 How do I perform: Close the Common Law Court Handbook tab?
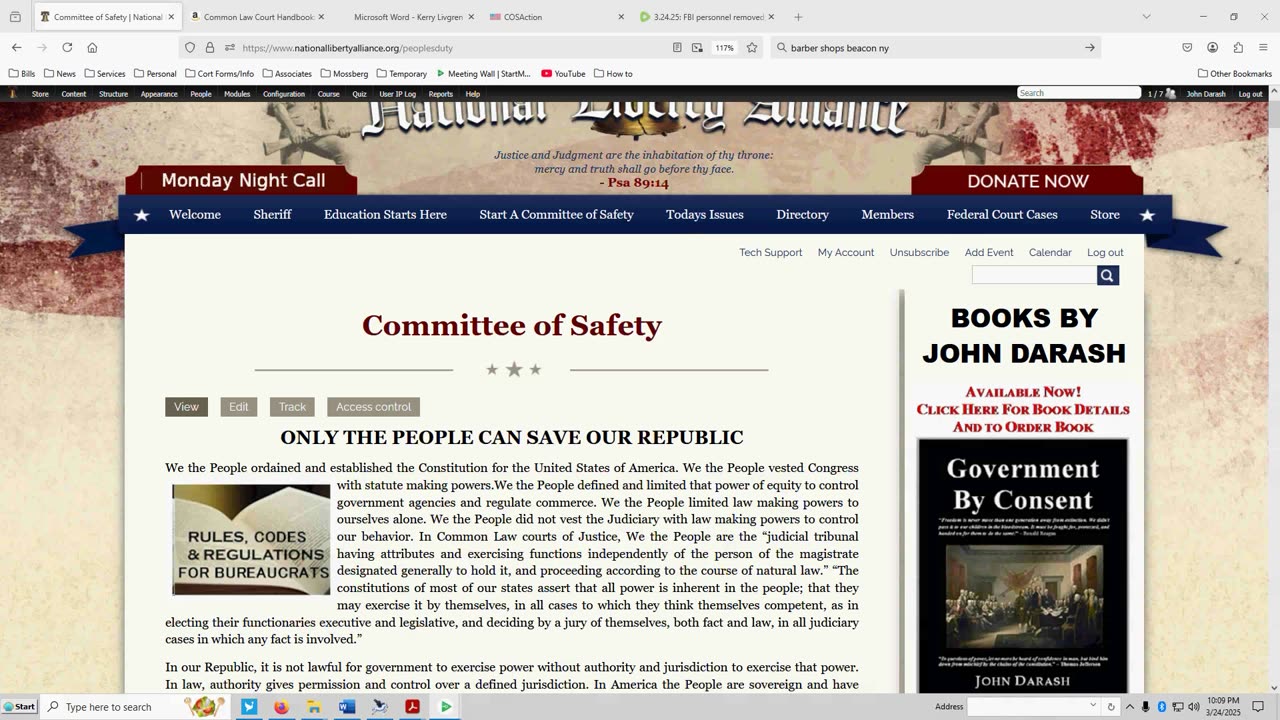coord(321,17)
